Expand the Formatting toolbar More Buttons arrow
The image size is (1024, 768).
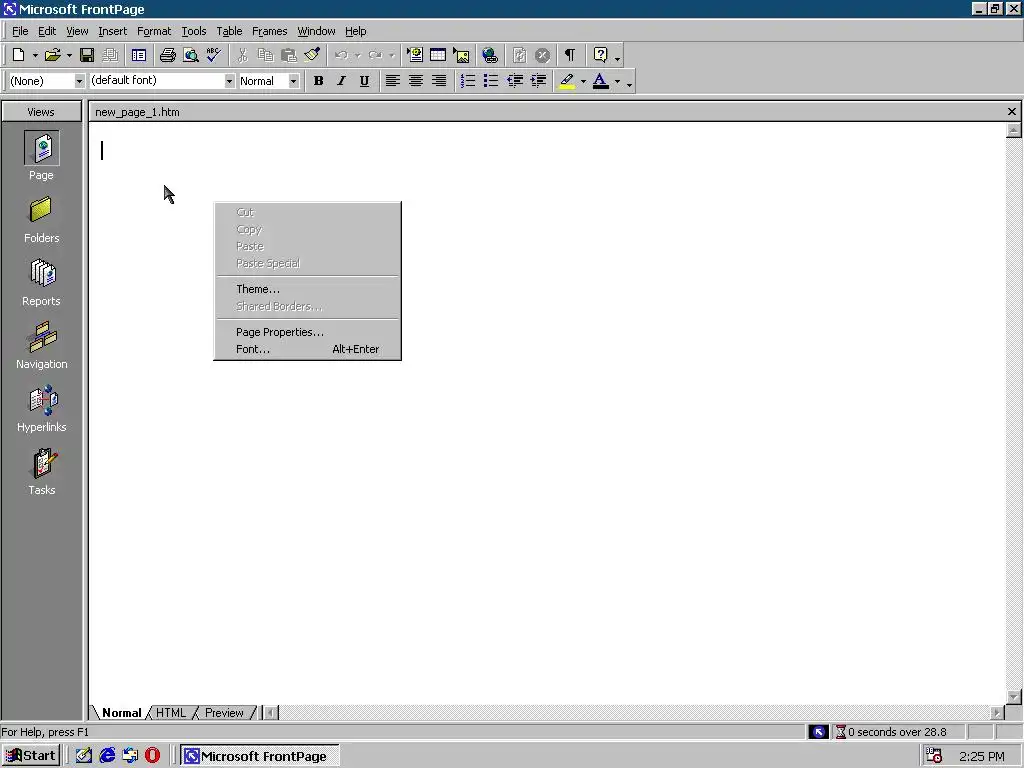tap(630, 84)
